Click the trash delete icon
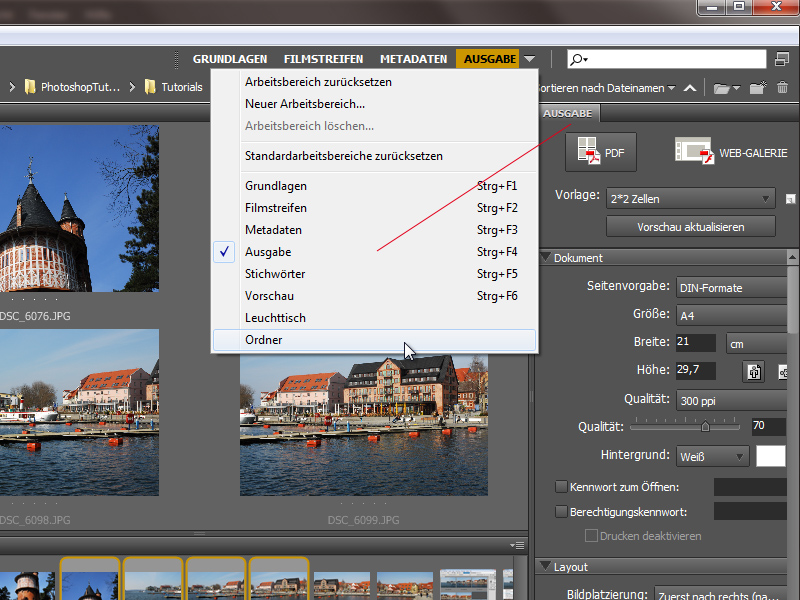800x600 pixels. 782,88
